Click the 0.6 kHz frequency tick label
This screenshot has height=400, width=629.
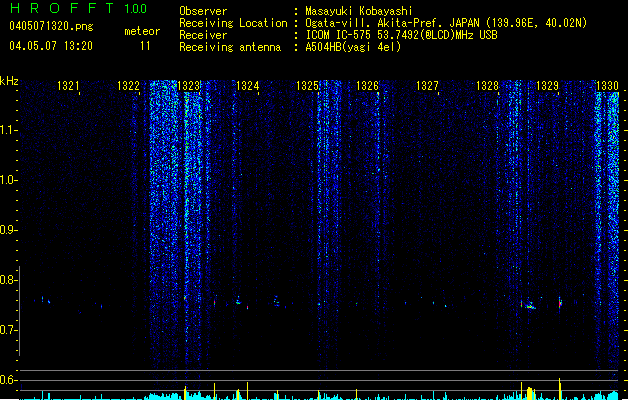8,380
